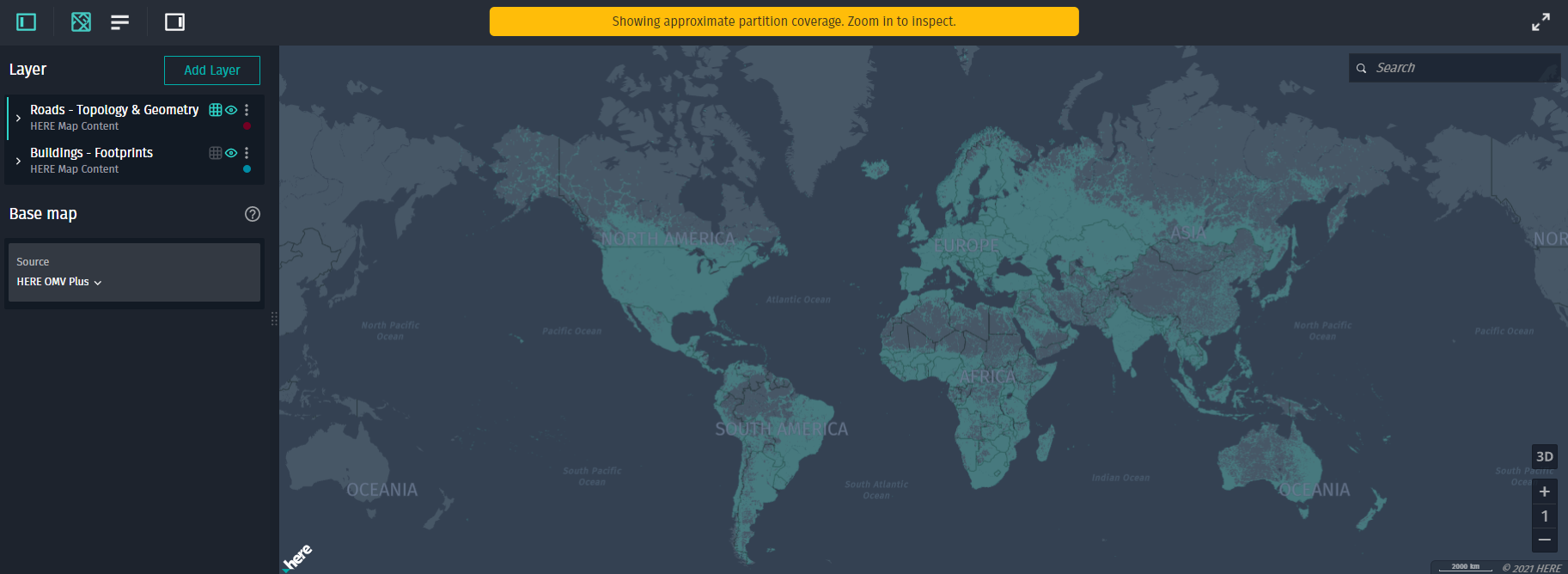Click the map layers view icon
The width and height of the screenshot is (1568, 574).
(x=81, y=21)
